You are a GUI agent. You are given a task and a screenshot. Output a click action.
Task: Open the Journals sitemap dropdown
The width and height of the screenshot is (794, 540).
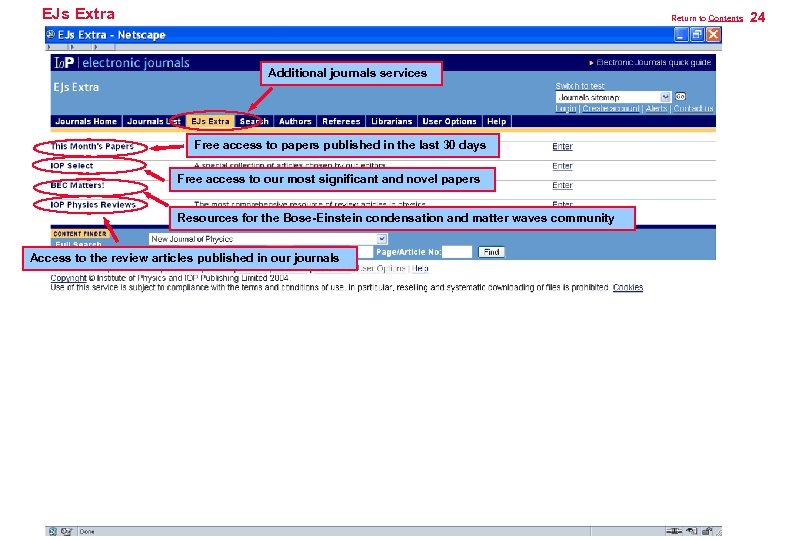pyautogui.click(x=613, y=97)
